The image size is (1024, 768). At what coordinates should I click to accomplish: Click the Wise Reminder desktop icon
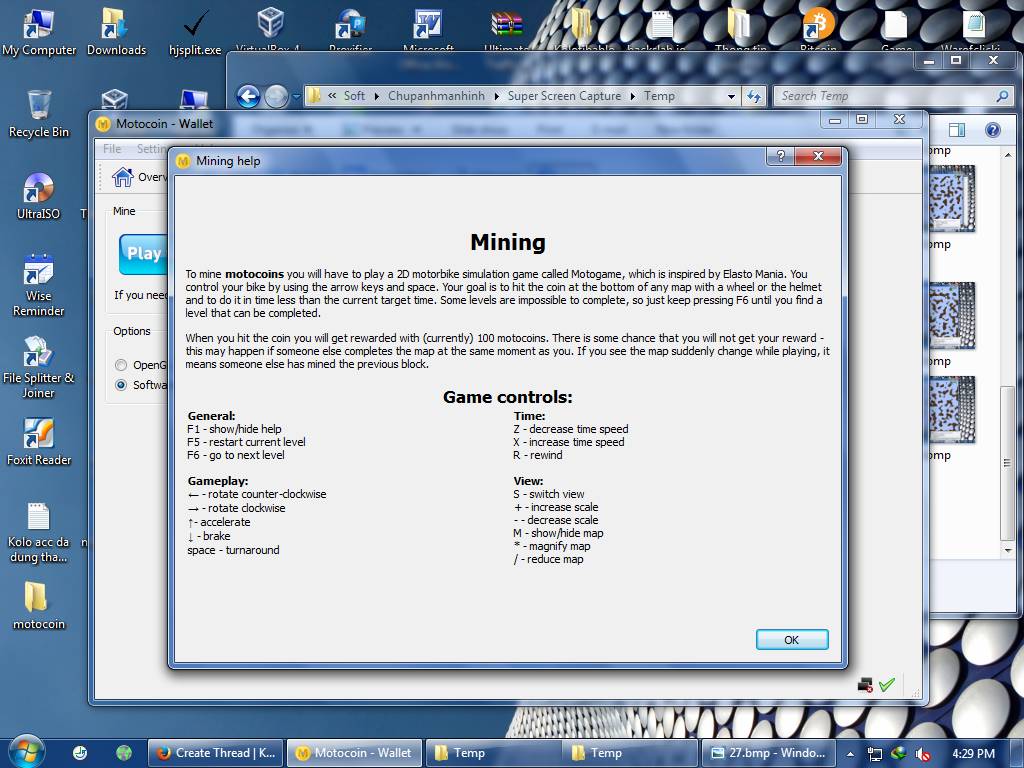(x=39, y=285)
